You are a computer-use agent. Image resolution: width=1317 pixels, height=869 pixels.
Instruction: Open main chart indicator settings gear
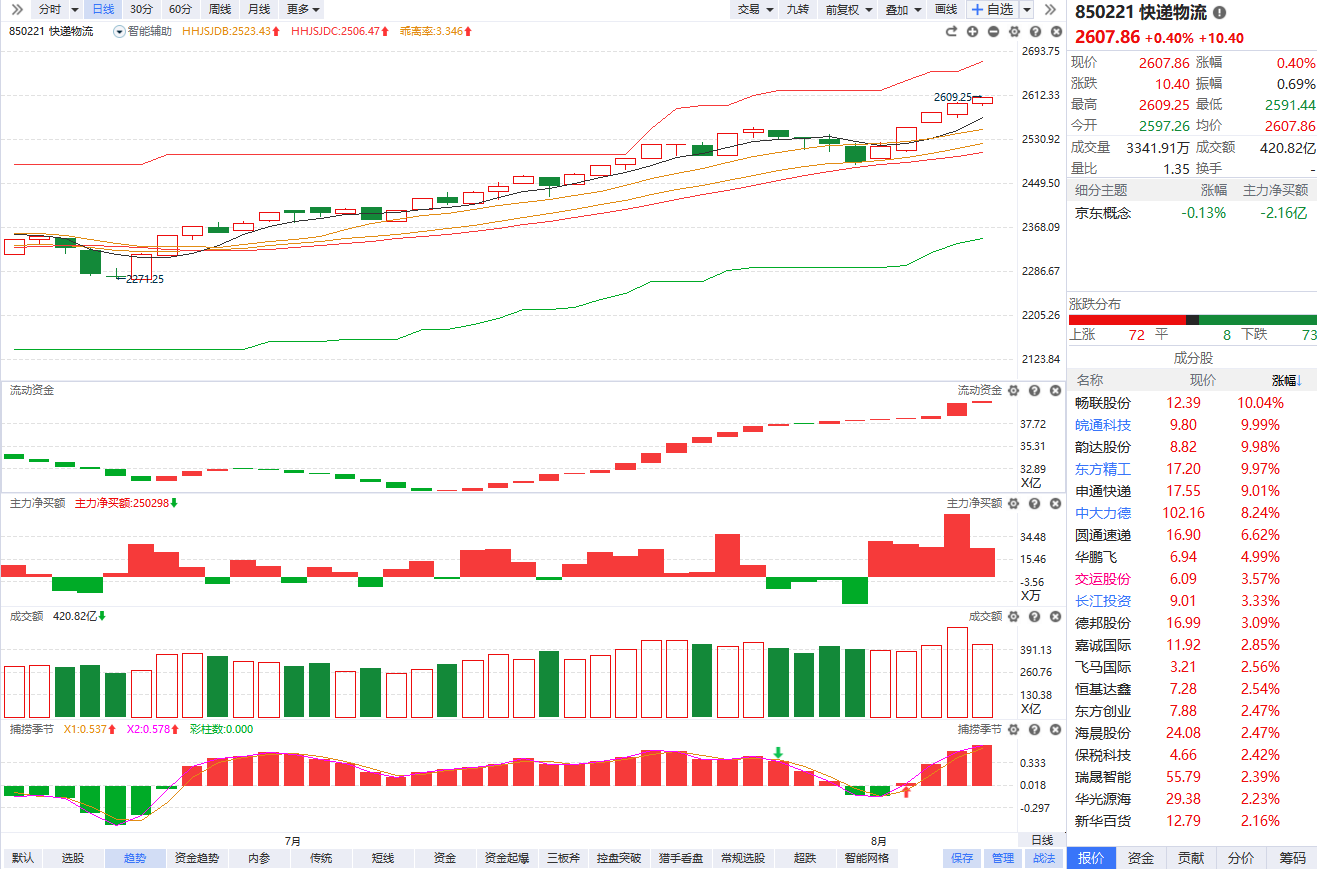[x=1013, y=32]
